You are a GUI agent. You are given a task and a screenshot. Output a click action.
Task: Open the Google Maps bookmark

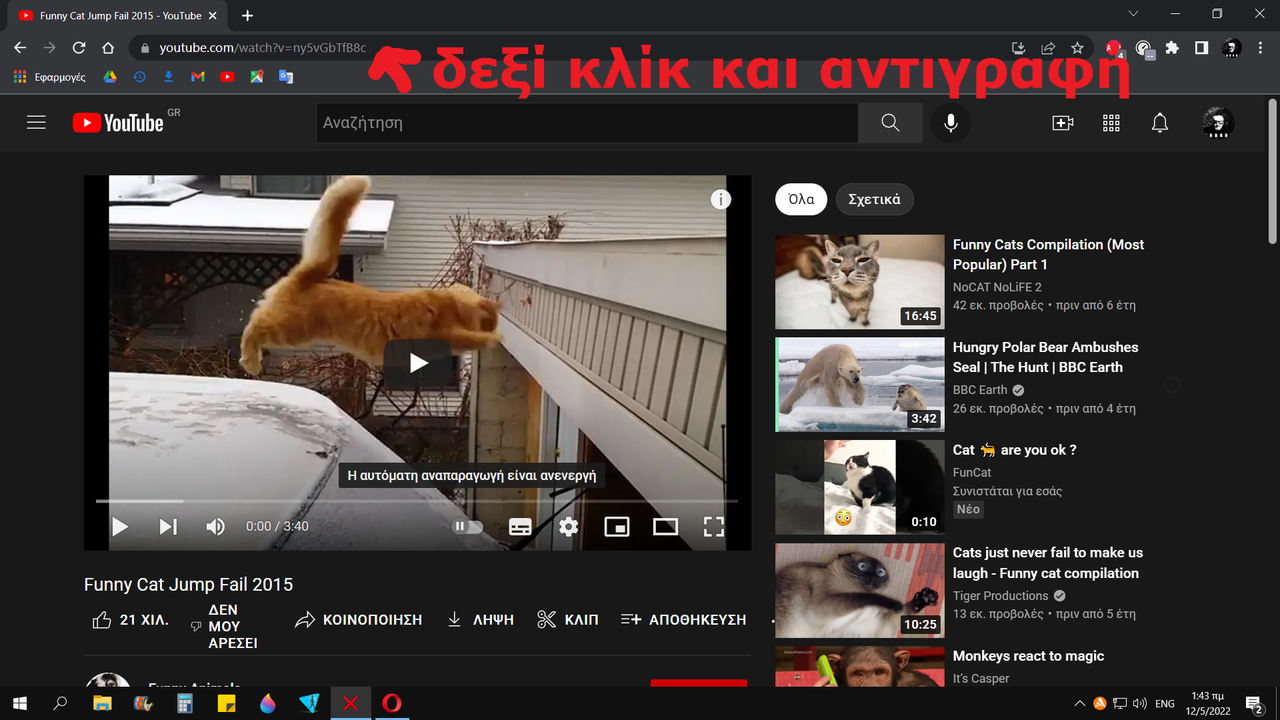[x=257, y=77]
